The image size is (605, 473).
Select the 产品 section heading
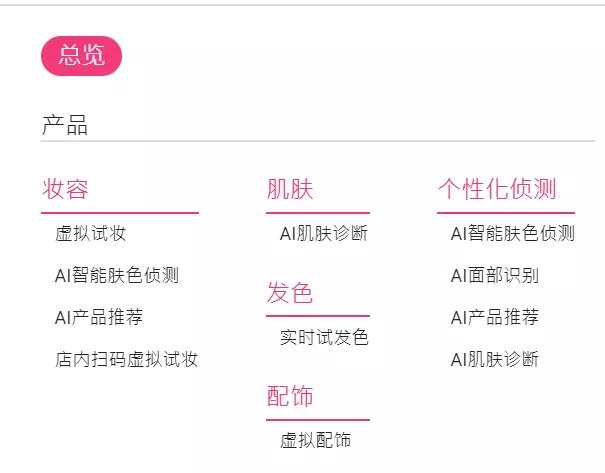[65, 125]
